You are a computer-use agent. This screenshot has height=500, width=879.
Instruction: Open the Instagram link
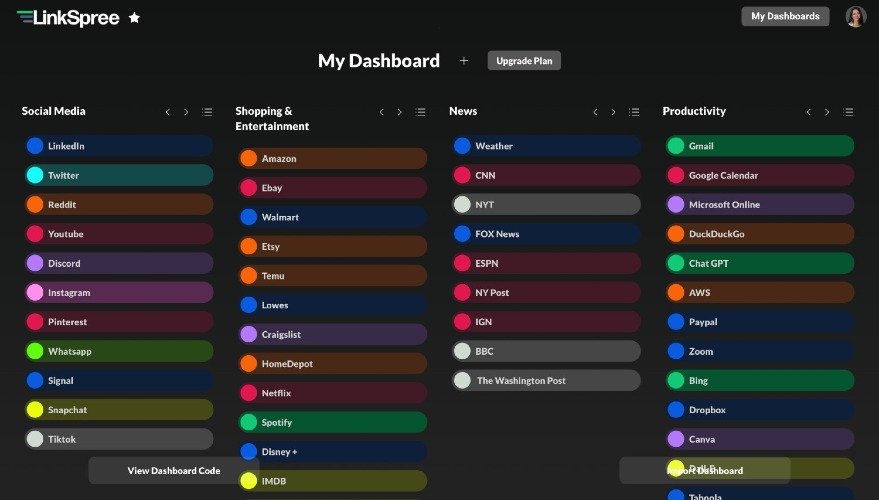coord(119,293)
